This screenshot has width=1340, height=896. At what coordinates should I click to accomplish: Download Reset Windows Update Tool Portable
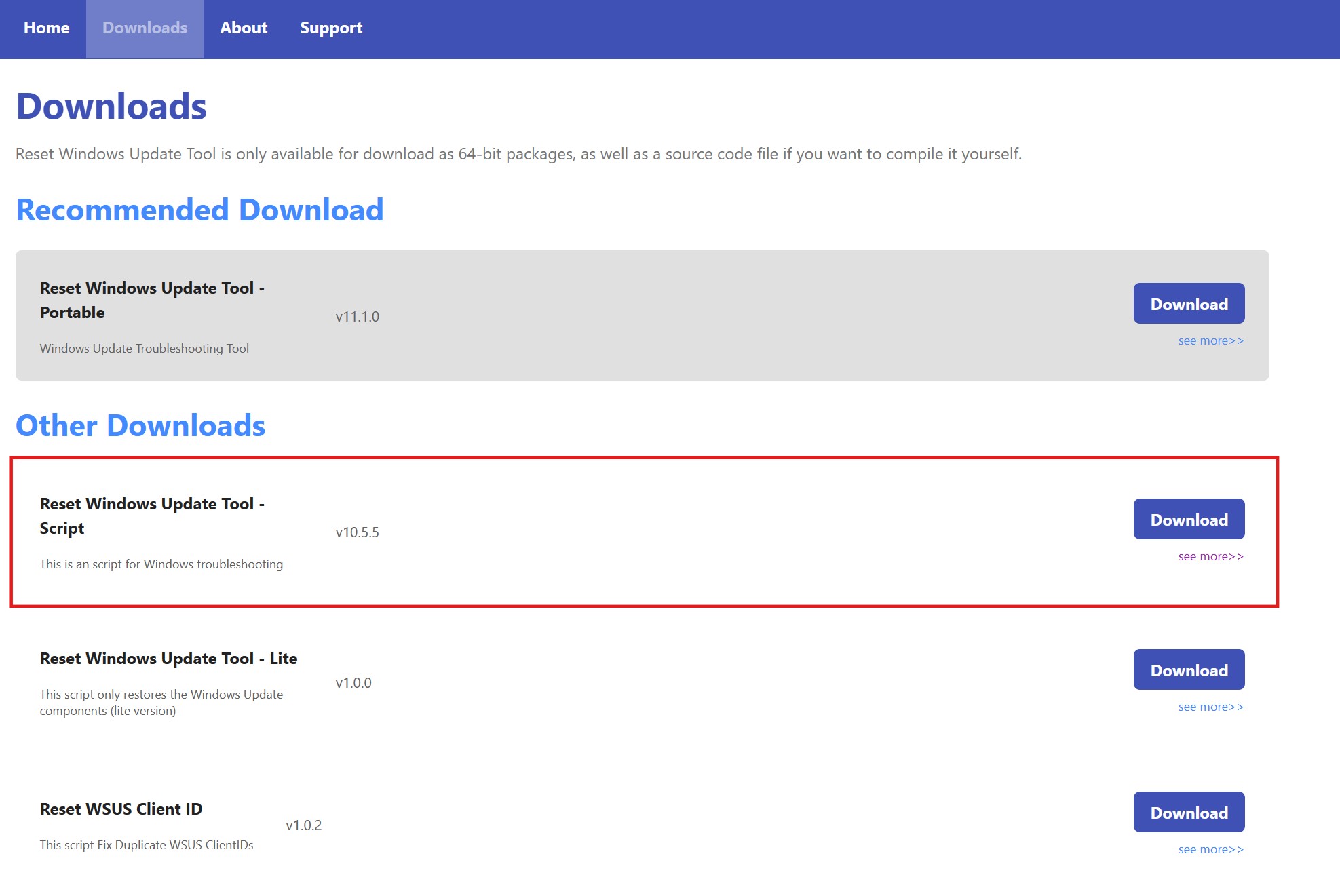1189,303
